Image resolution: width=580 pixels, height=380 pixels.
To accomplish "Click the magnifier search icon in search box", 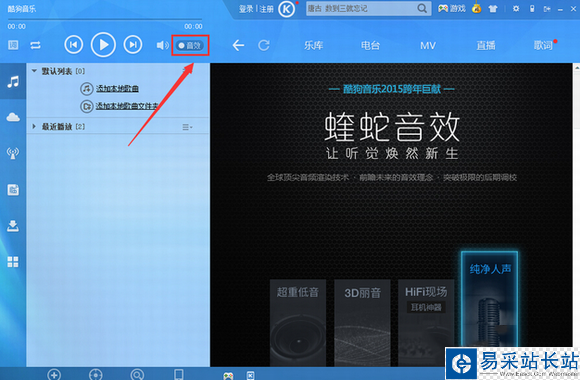I will (x=422, y=8).
